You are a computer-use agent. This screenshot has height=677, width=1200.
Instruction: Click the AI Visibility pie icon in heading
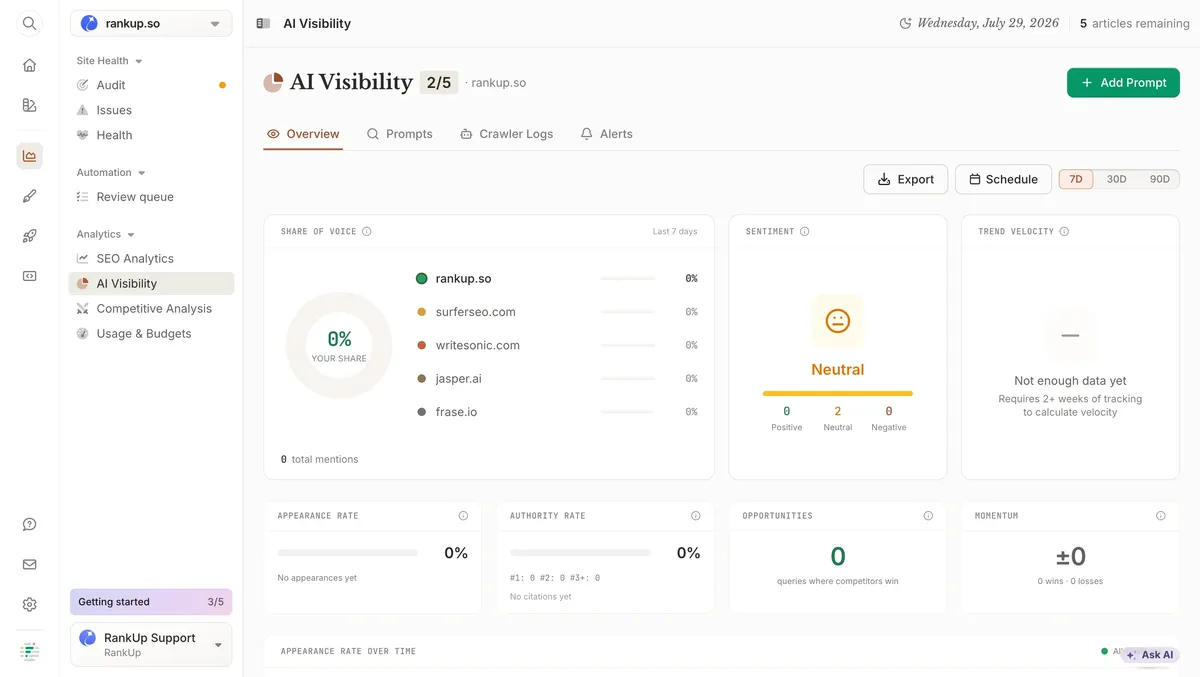click(x=273, y=82)
